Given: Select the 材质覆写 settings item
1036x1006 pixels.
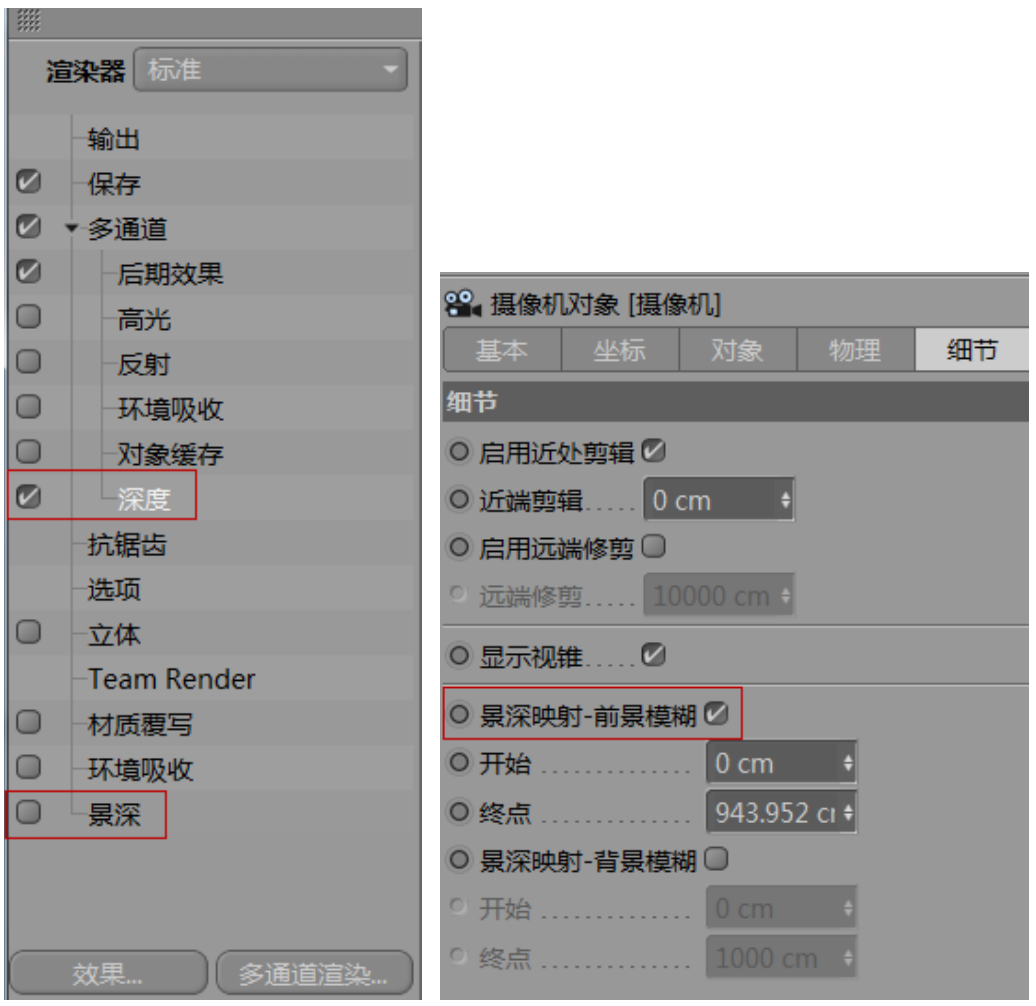Looking at the screenshot, I should coord(140,725).
